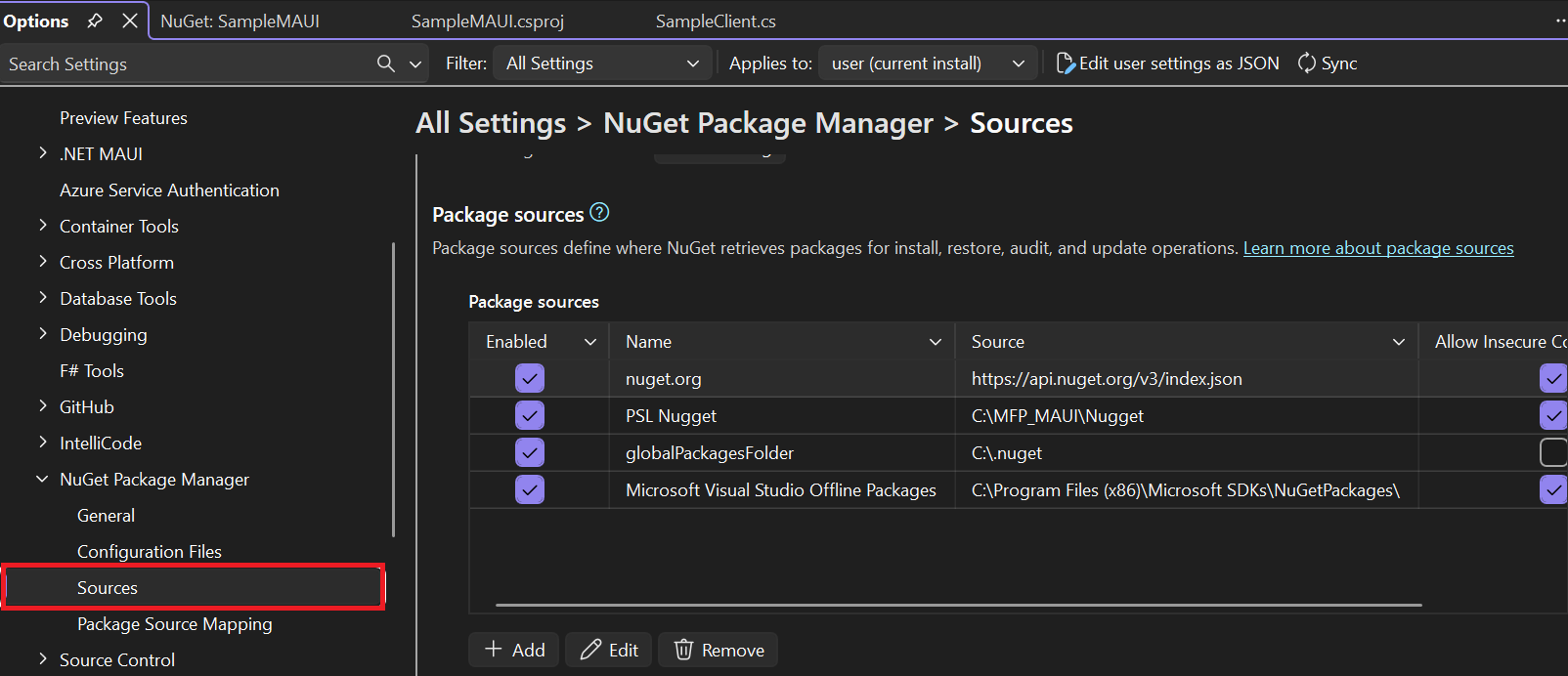Expand the Cross Platform node

[x=42, y=262]
